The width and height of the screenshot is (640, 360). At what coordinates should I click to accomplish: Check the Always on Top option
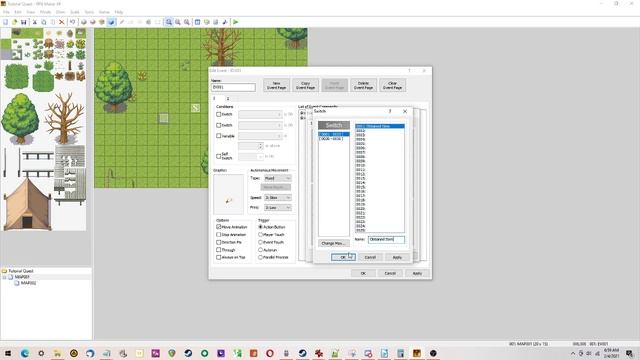coord(219,258)
